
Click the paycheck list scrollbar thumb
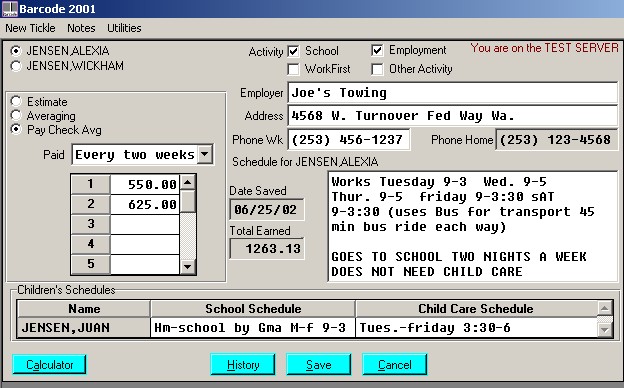coord(187,201)
